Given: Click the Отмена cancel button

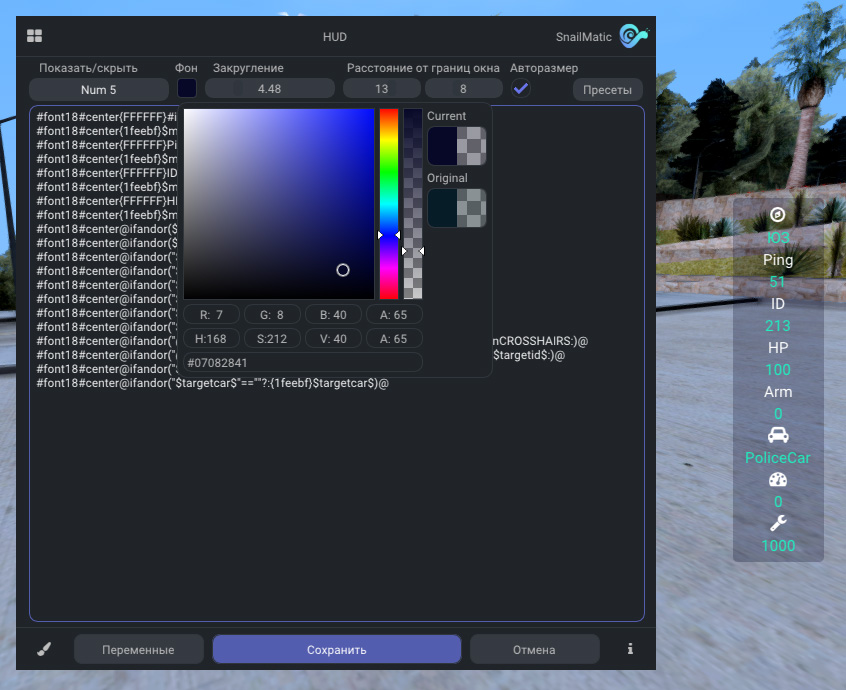Looking at the screenshot, I should [534, 650].
